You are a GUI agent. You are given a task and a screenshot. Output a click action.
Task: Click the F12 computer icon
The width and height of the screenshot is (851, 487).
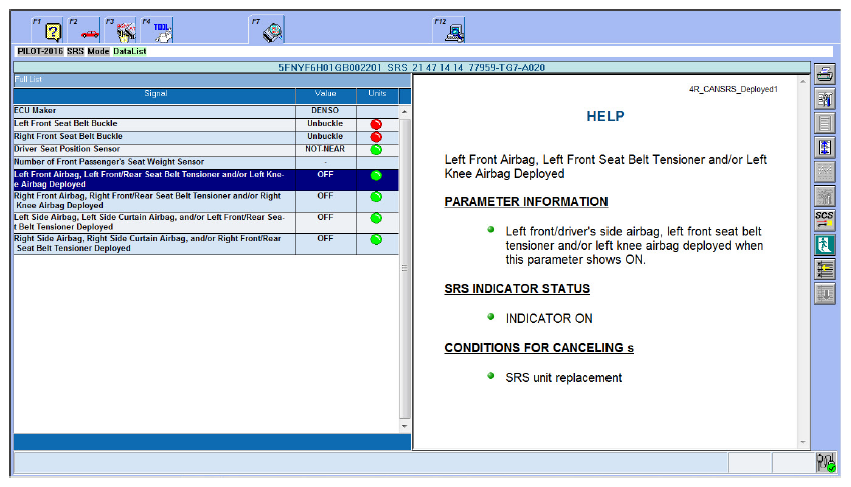[455, 32]
